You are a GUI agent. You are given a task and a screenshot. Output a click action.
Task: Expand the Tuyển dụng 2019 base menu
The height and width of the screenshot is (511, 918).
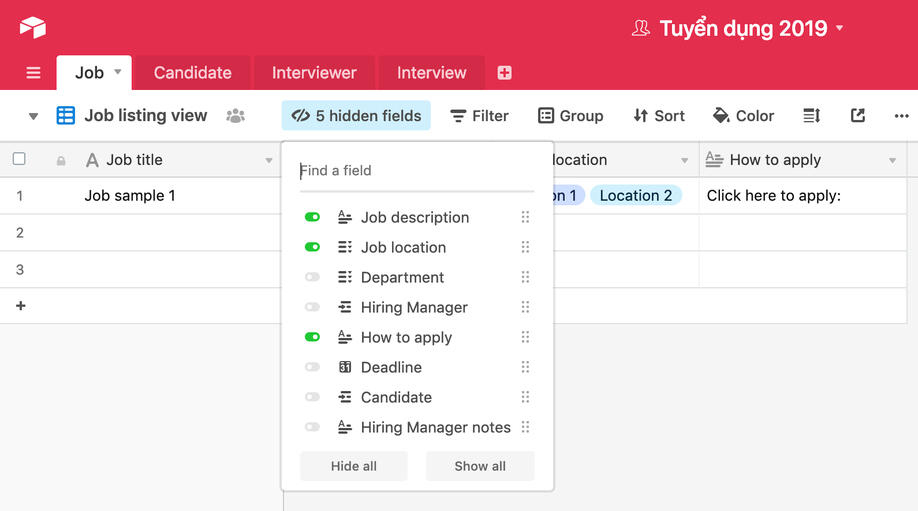(839, 28)
